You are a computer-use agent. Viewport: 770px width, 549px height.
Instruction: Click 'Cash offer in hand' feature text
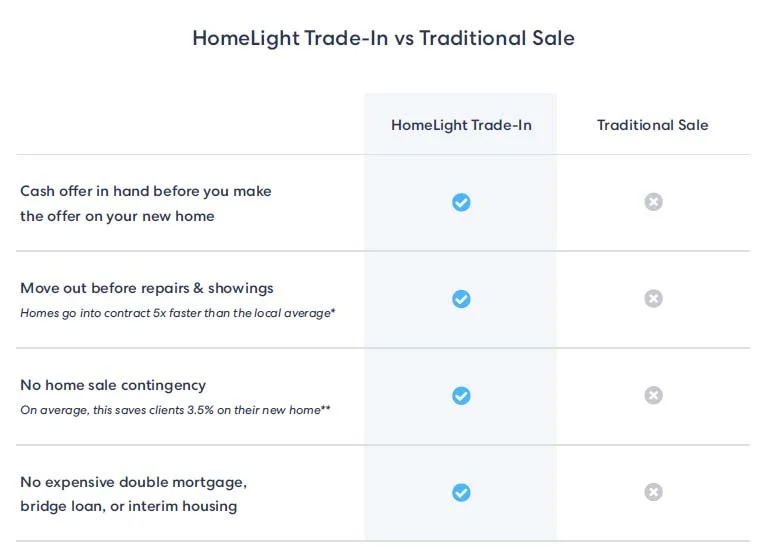[146, 191]
